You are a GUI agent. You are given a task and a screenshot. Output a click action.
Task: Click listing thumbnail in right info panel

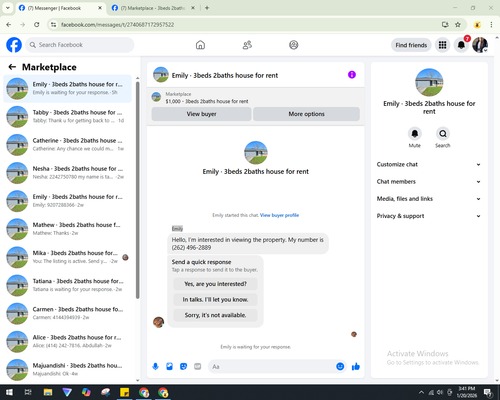point(429,83)
